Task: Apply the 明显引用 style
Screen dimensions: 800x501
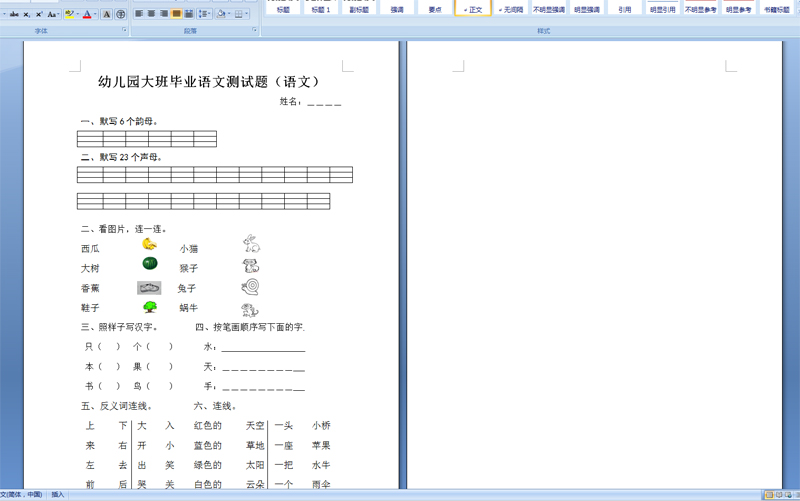Action: coord(663,8)
